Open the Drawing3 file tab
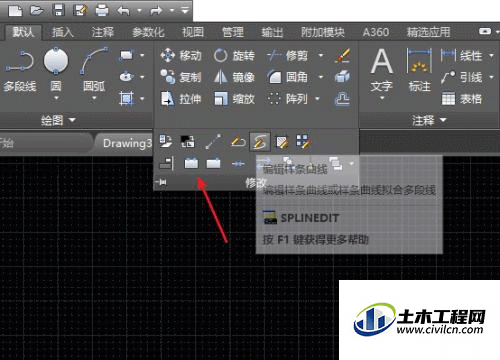 click(127, 143)
